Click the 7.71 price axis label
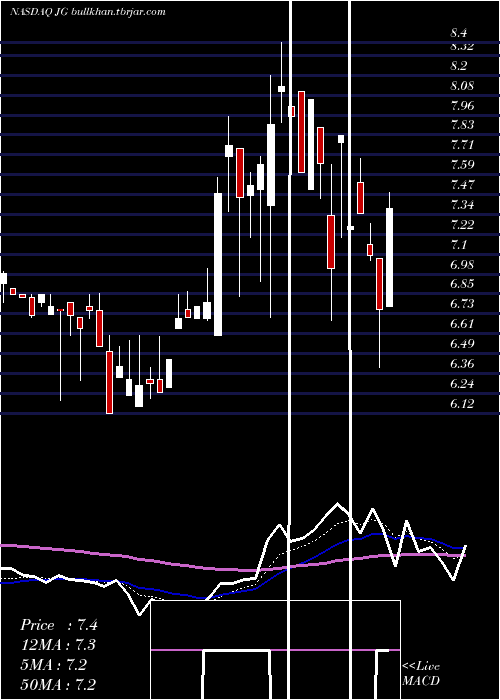Screen dimensions: 500x700 462,145
